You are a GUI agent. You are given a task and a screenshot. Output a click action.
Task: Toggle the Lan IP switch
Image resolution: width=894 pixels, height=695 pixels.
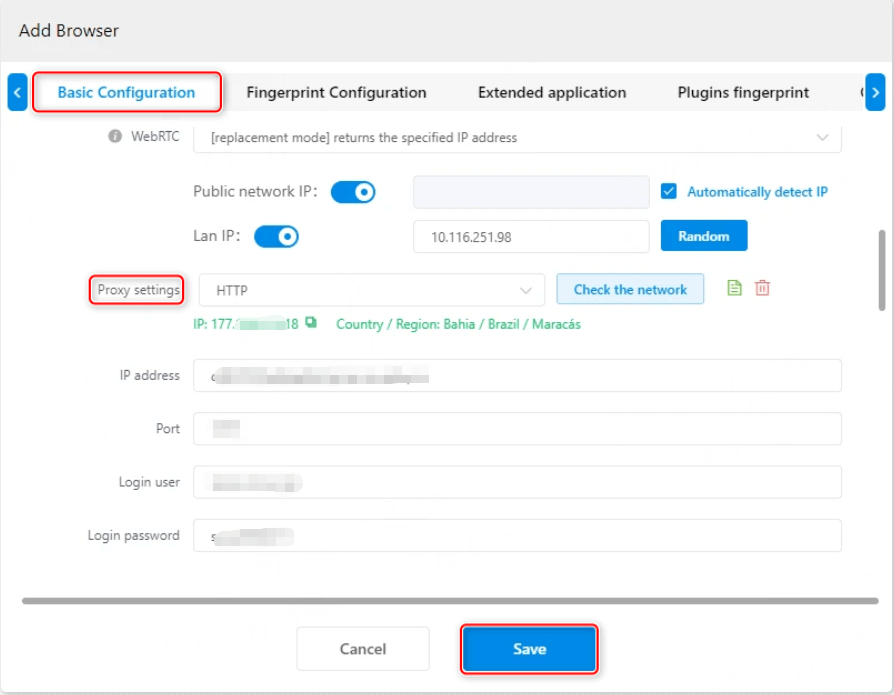point(276,236)
